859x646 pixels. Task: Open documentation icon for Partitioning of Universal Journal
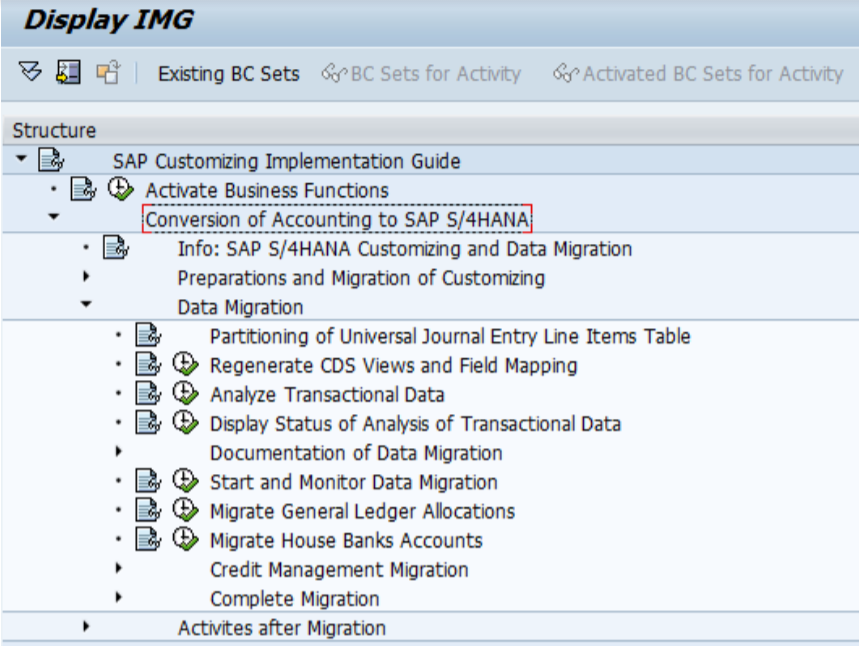(148, 337)
